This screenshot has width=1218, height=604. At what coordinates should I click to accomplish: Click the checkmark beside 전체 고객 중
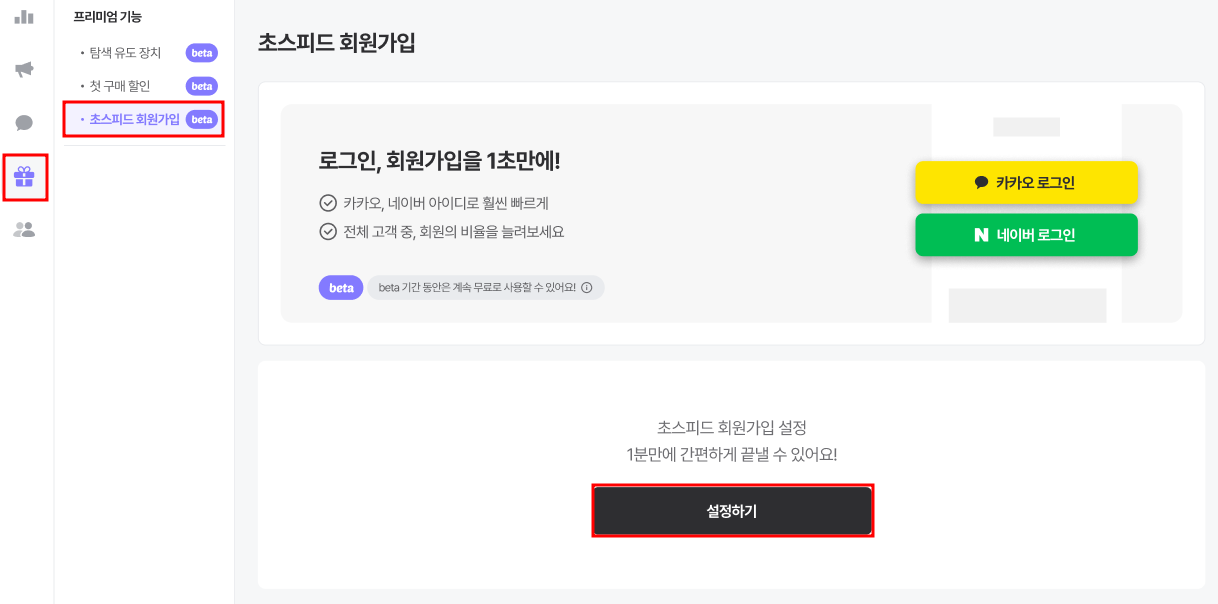[327, 232]
